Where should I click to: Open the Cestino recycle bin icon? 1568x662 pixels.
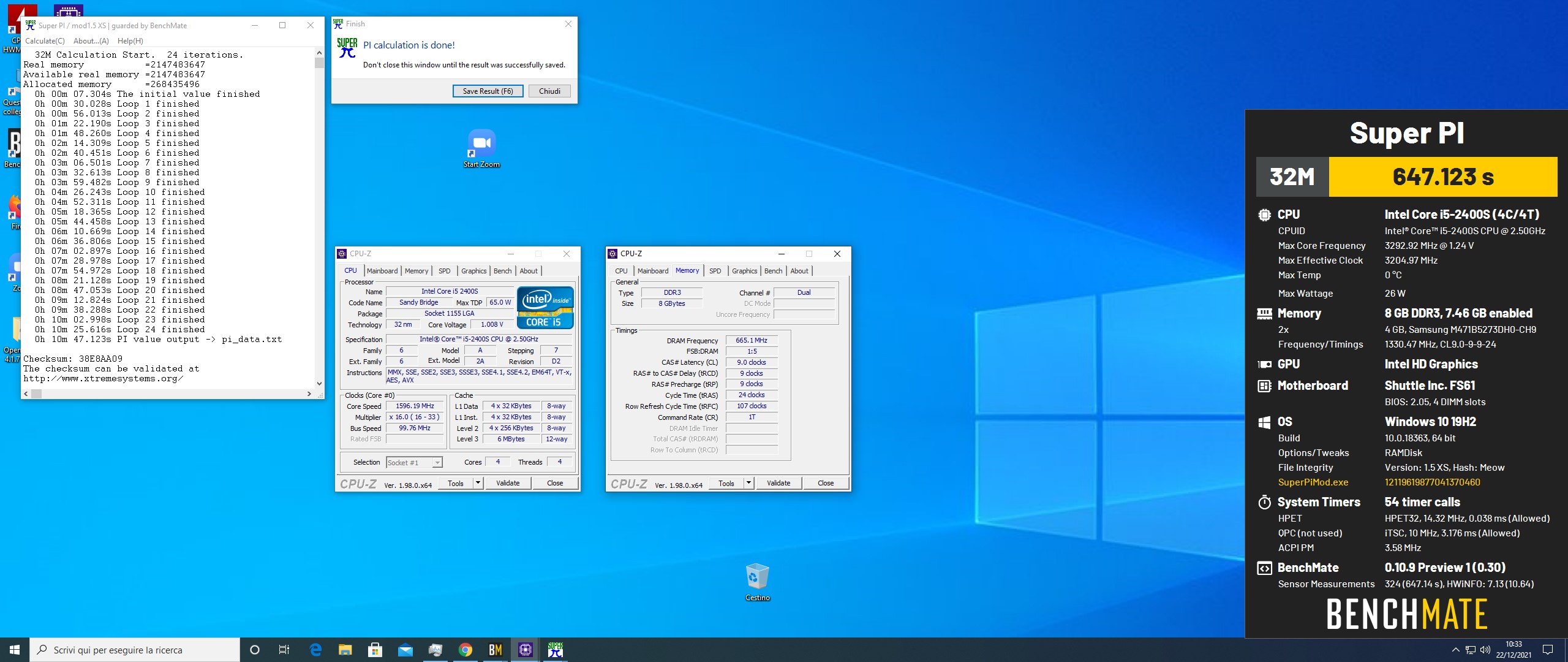click(x=757, y=582)
